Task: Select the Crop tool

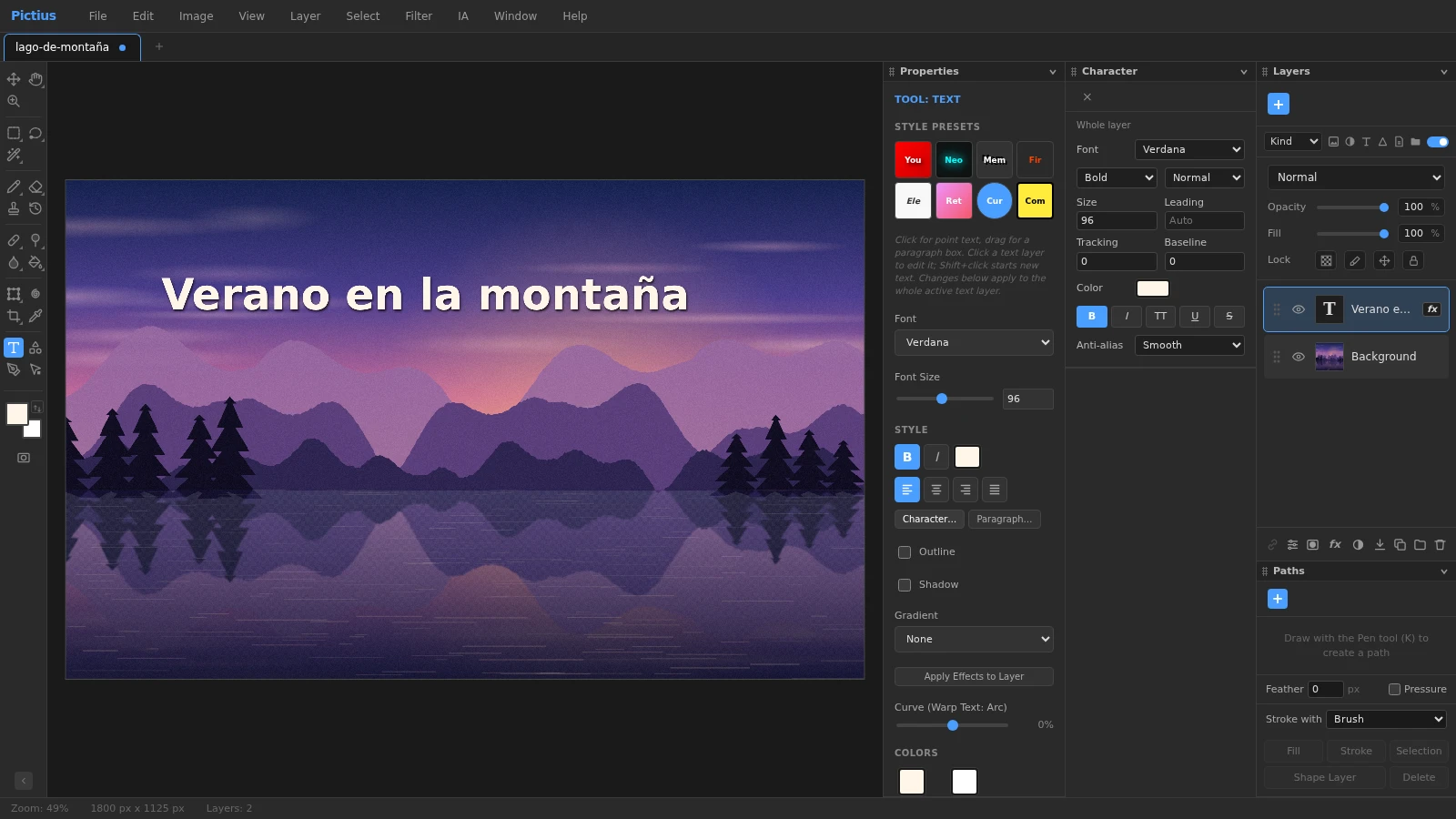Action: (14, 316)
